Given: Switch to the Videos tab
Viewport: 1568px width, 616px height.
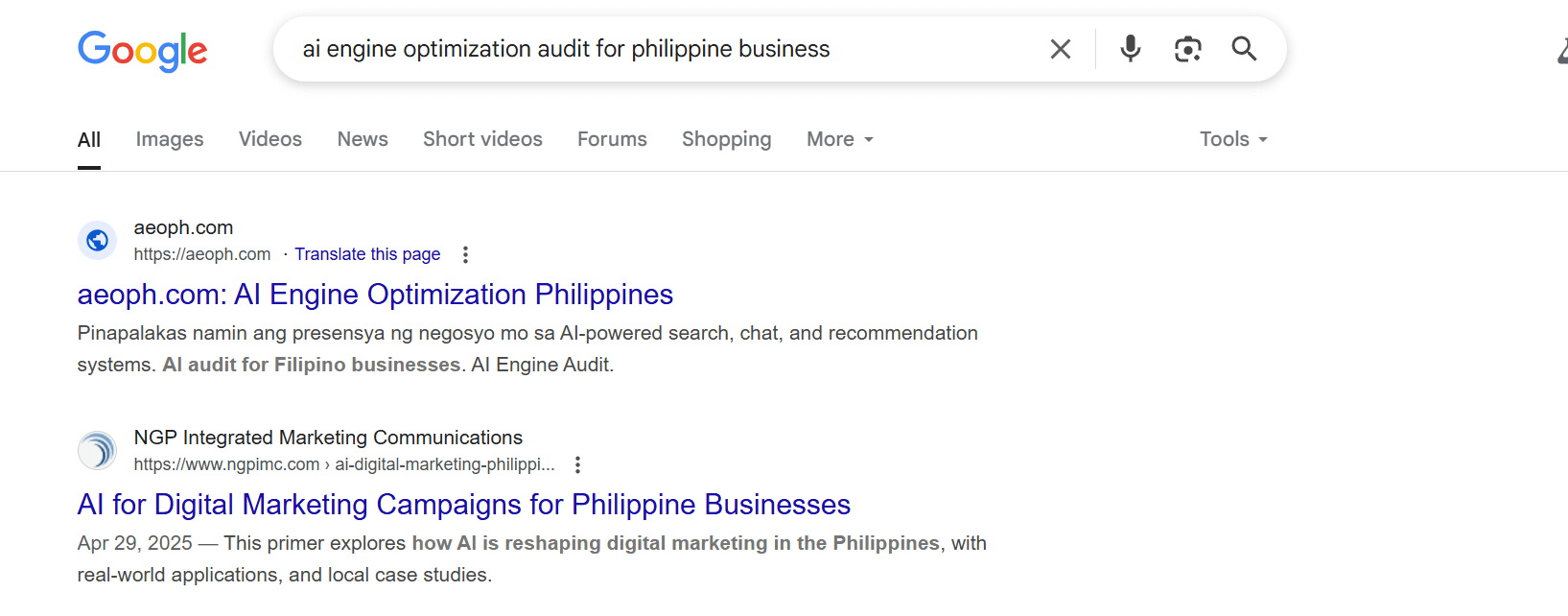Looking at the screenshot, I should coord(270,139).
